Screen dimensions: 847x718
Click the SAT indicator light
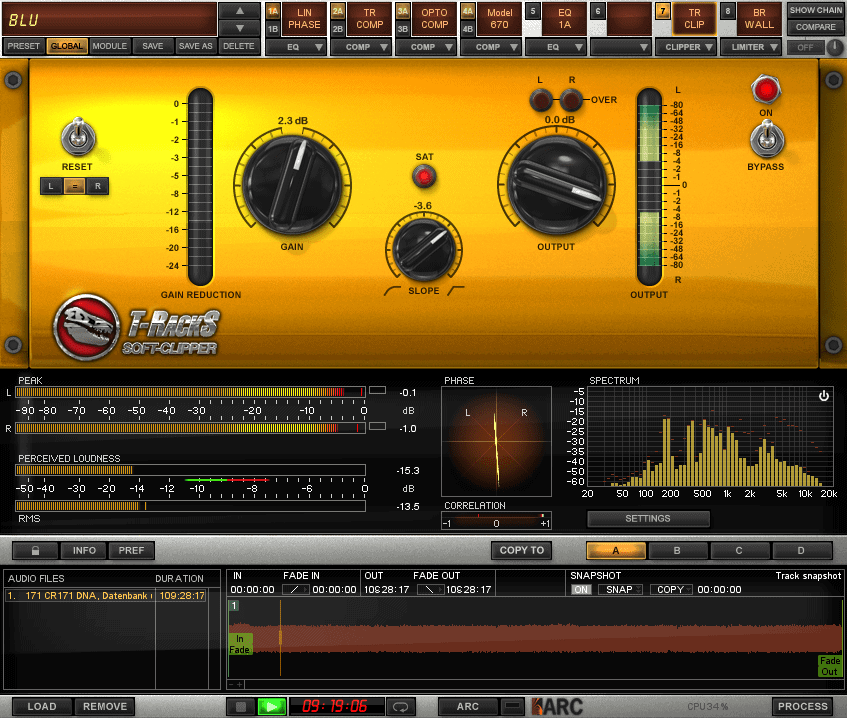point(424,176)
